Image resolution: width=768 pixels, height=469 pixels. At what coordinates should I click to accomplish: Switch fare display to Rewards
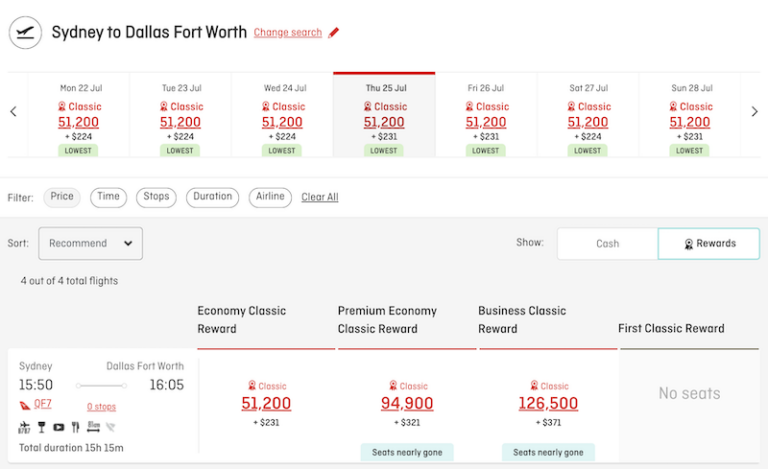coord(709,243)
